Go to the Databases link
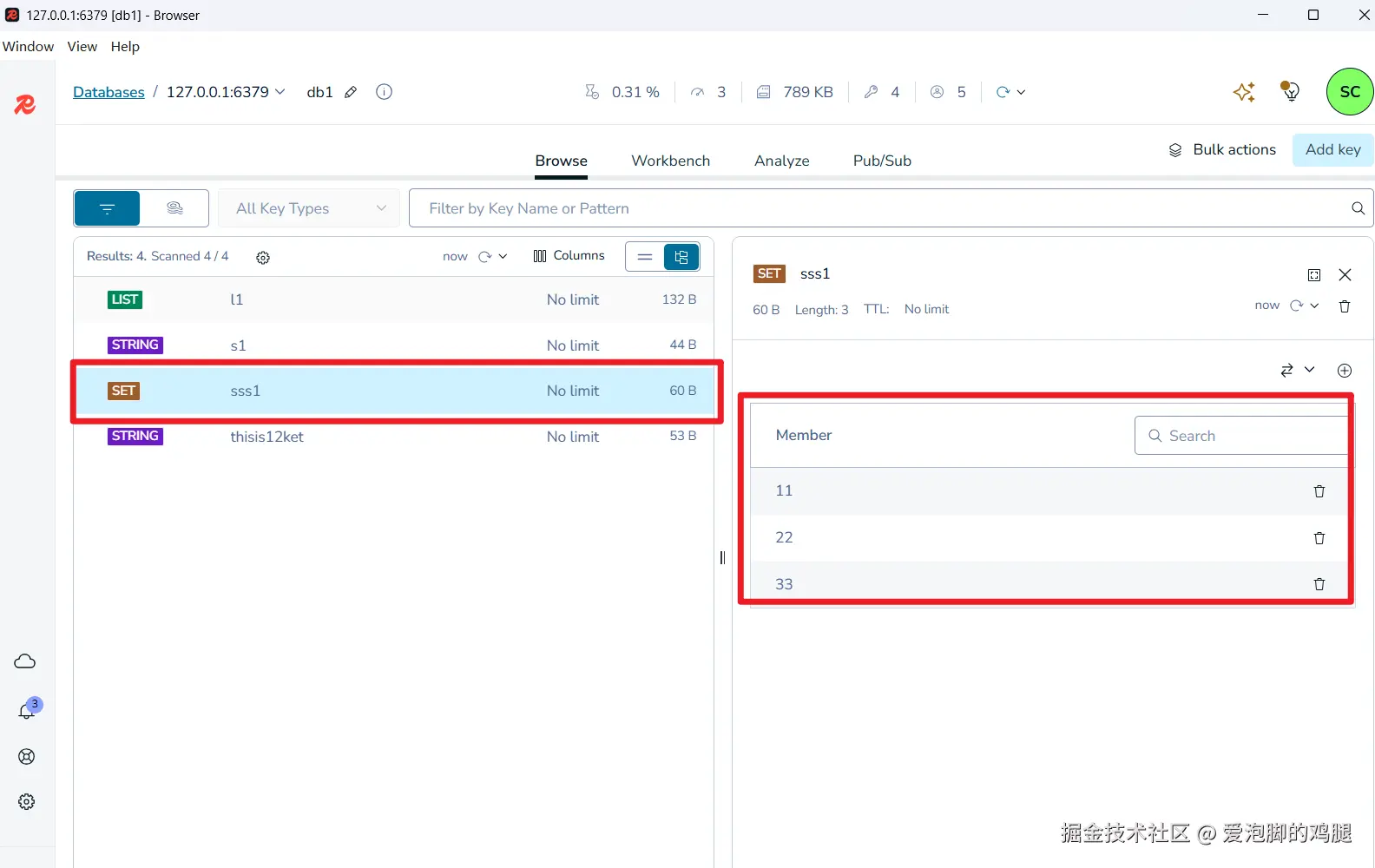 109,92
